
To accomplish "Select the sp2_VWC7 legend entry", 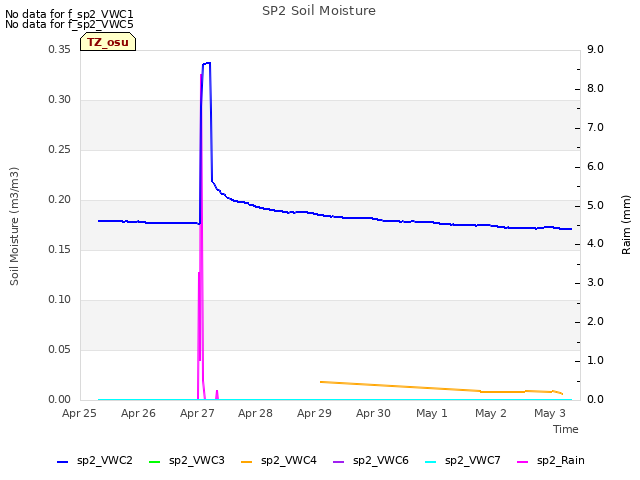I will coord(462,461).
